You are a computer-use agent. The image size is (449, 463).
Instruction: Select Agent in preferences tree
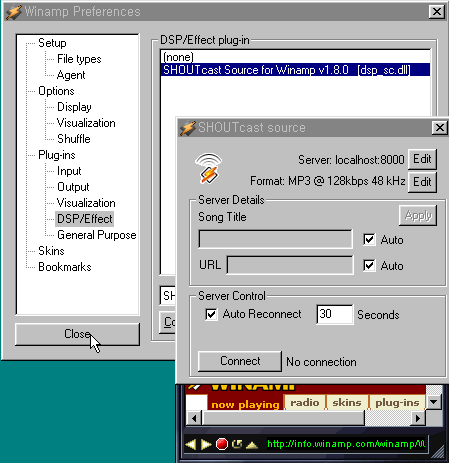[71, 75]
